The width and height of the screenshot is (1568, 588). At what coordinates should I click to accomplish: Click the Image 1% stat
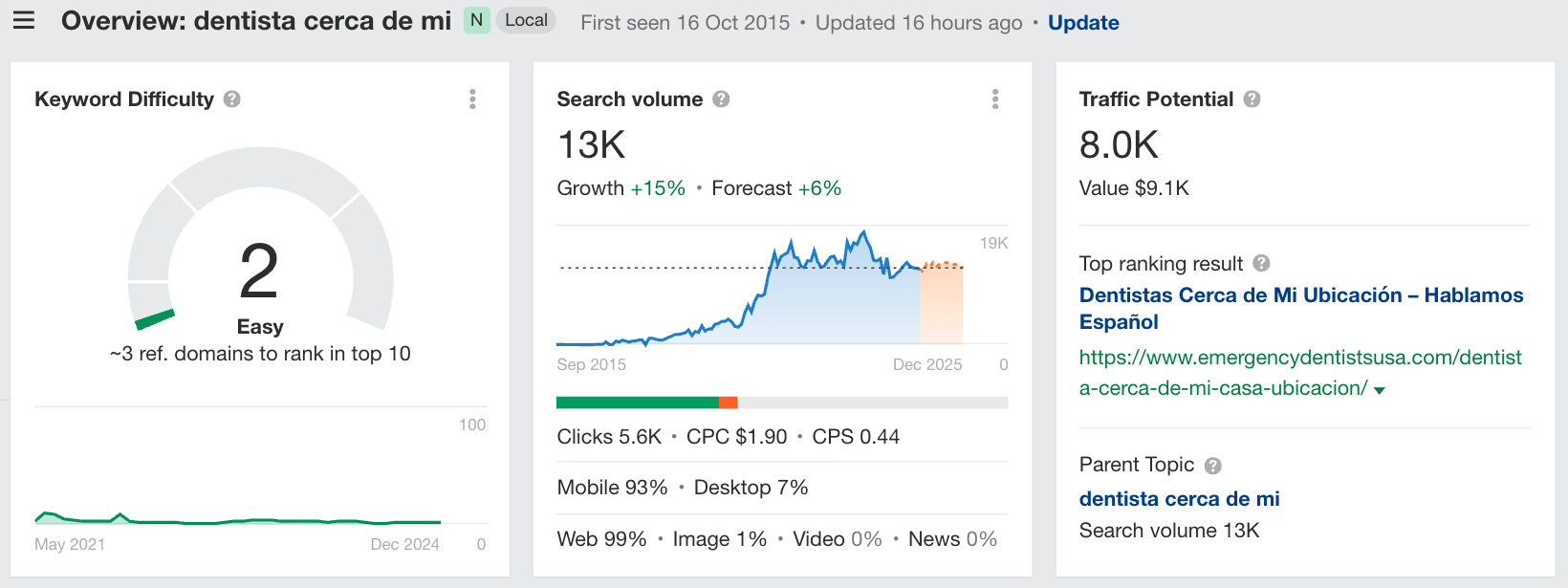720,539
